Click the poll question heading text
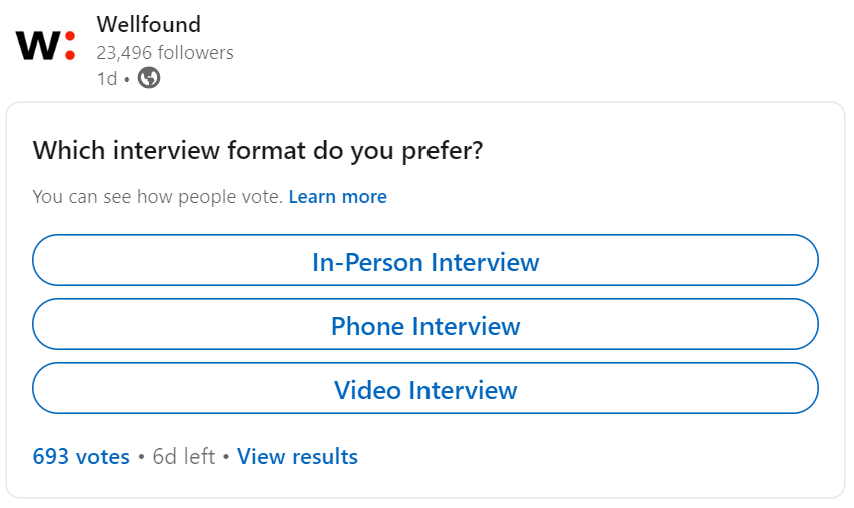The image size is (854, 508). click(x=258, y=151)
